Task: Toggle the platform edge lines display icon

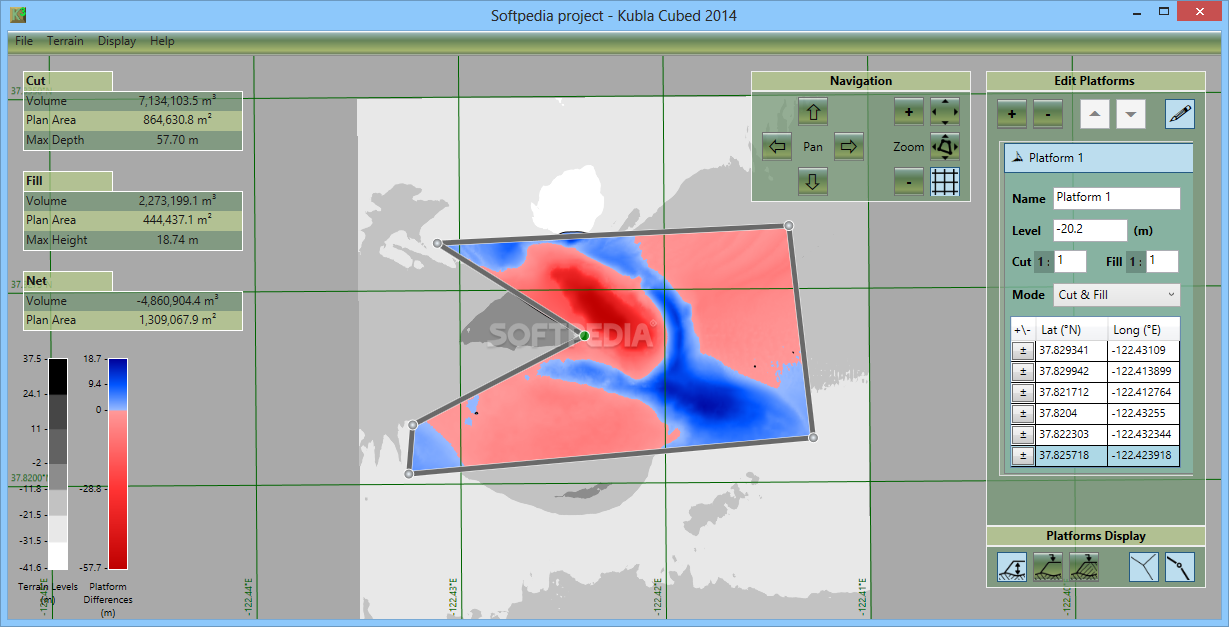Action: (1144, 567)
